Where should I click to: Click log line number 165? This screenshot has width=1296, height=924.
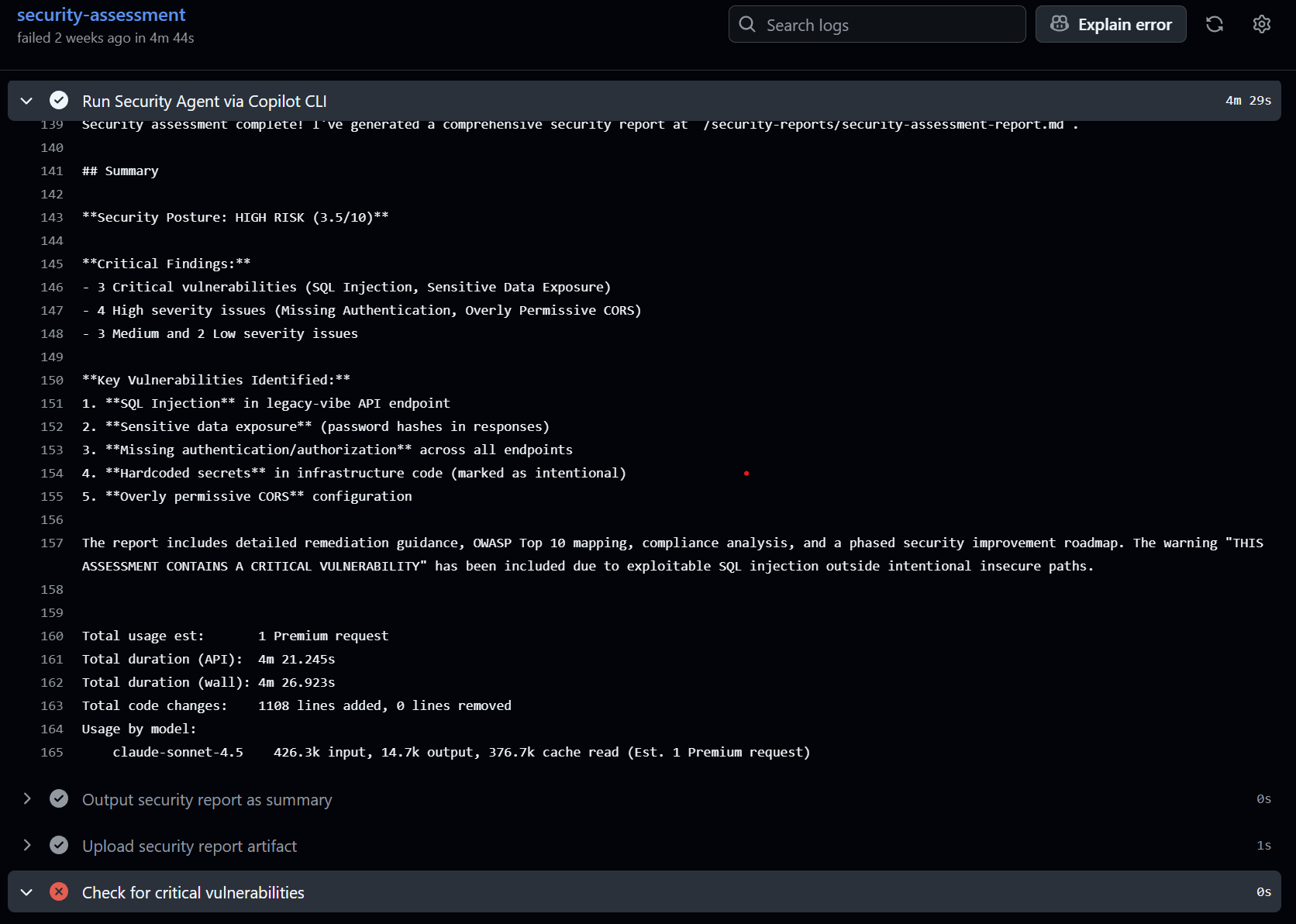[x=52, y=752]
